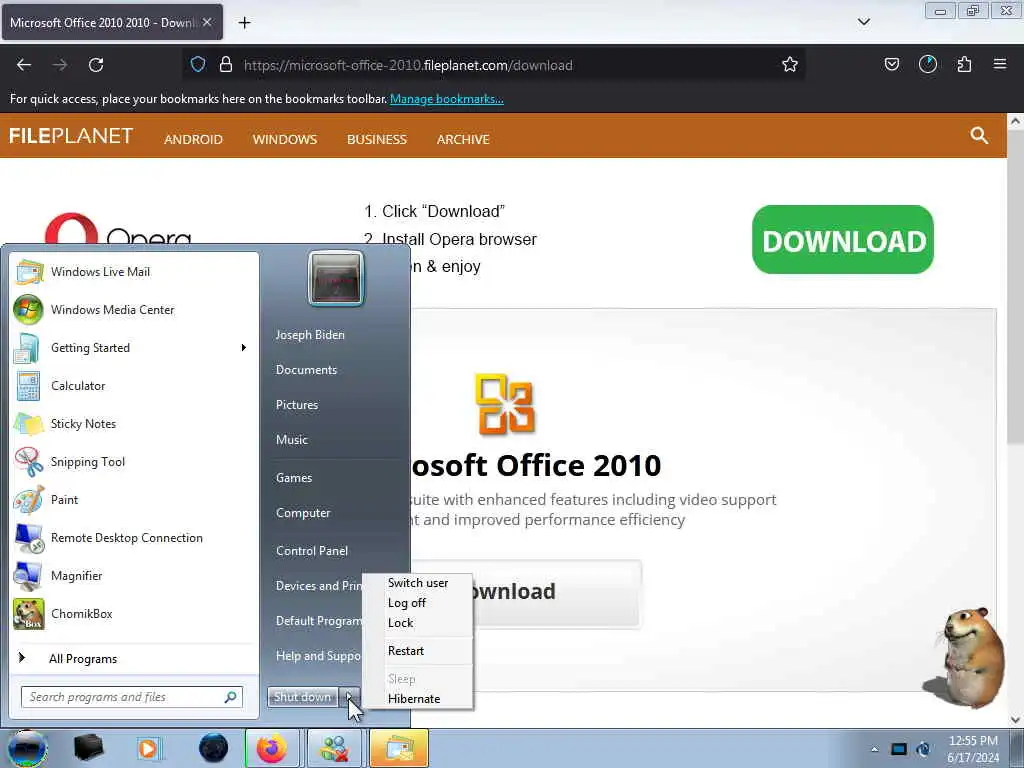
Task: Click the page scrollbar up arrow
Action: pos(1015,121)
